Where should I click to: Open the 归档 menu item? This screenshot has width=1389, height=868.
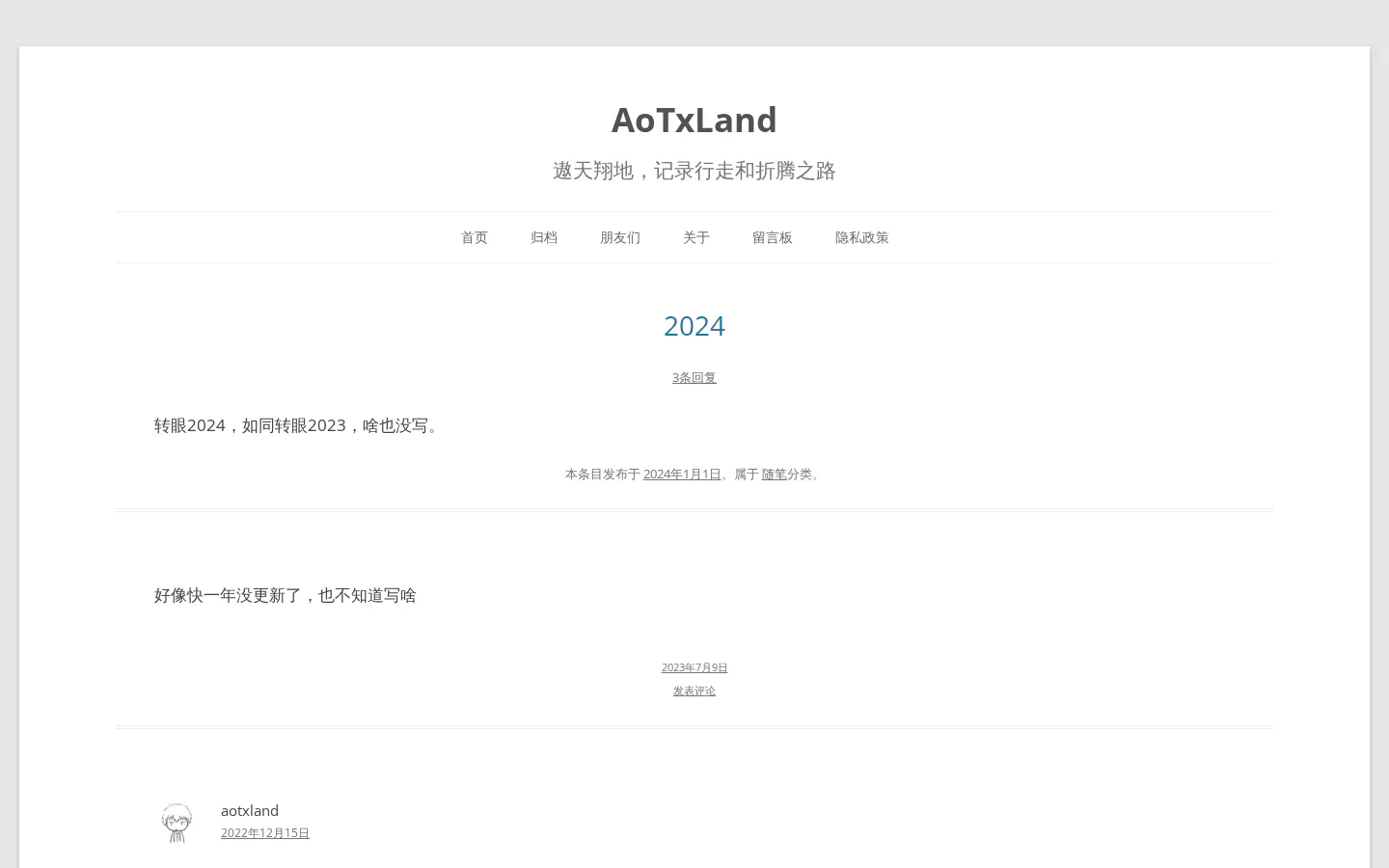pos(544,237)
